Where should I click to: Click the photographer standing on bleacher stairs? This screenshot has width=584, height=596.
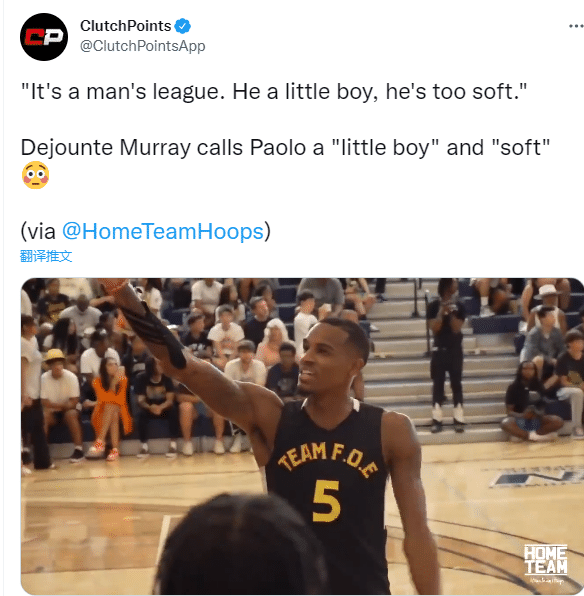point(446,355)
